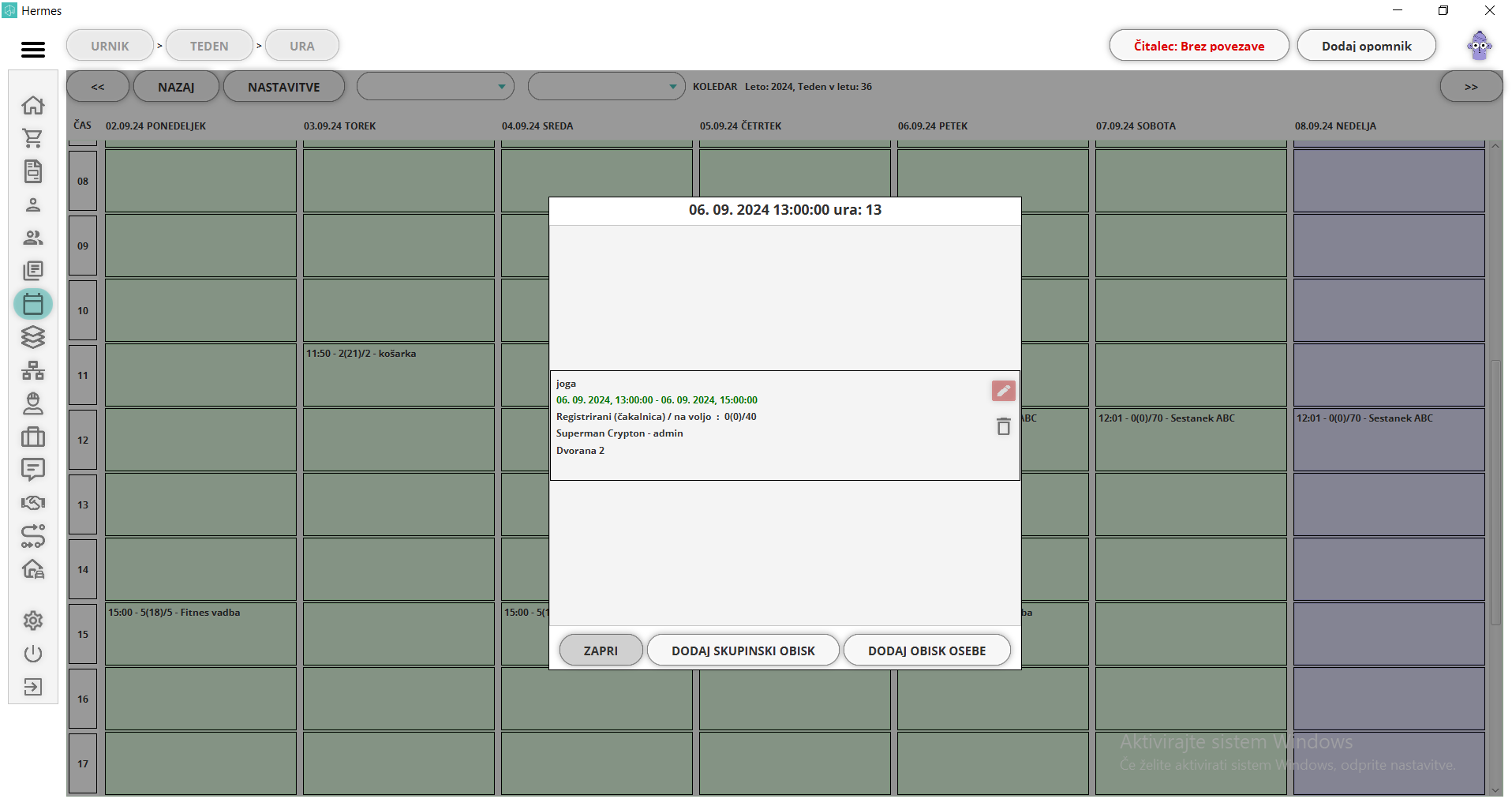
Task: Select the 08 hour row label
Action: pos(83,181)
